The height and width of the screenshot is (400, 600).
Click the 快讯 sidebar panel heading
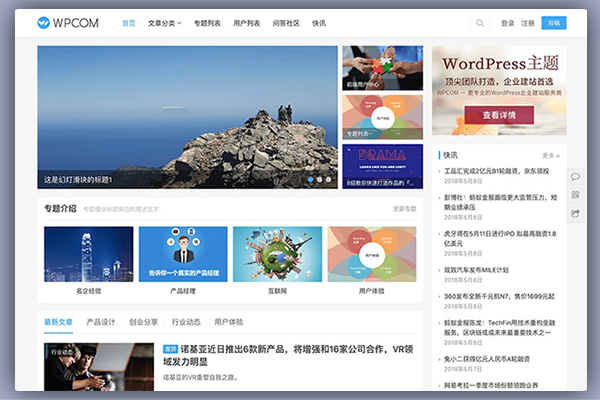[x=450, y=155]
